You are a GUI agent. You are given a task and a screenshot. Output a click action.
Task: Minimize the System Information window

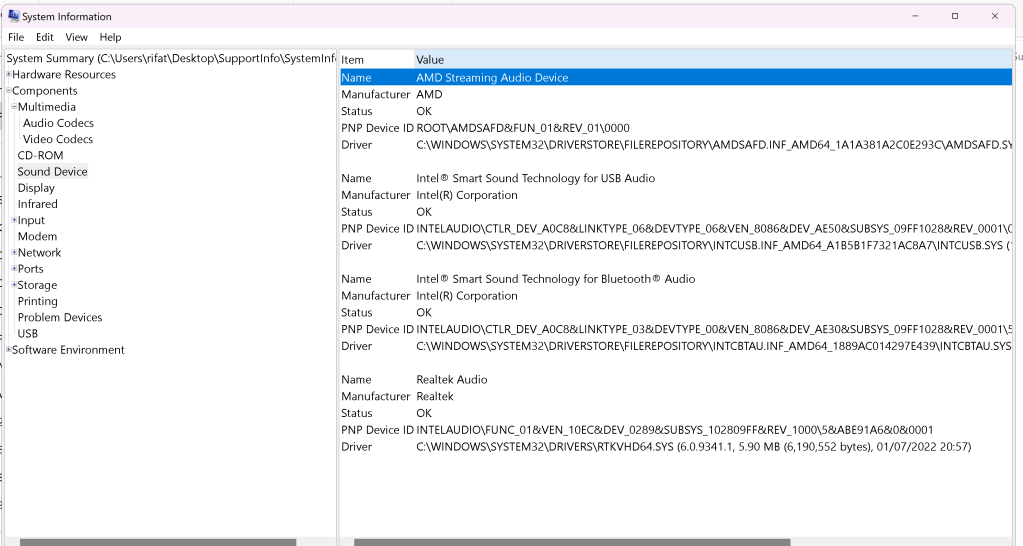pos(915,16)
